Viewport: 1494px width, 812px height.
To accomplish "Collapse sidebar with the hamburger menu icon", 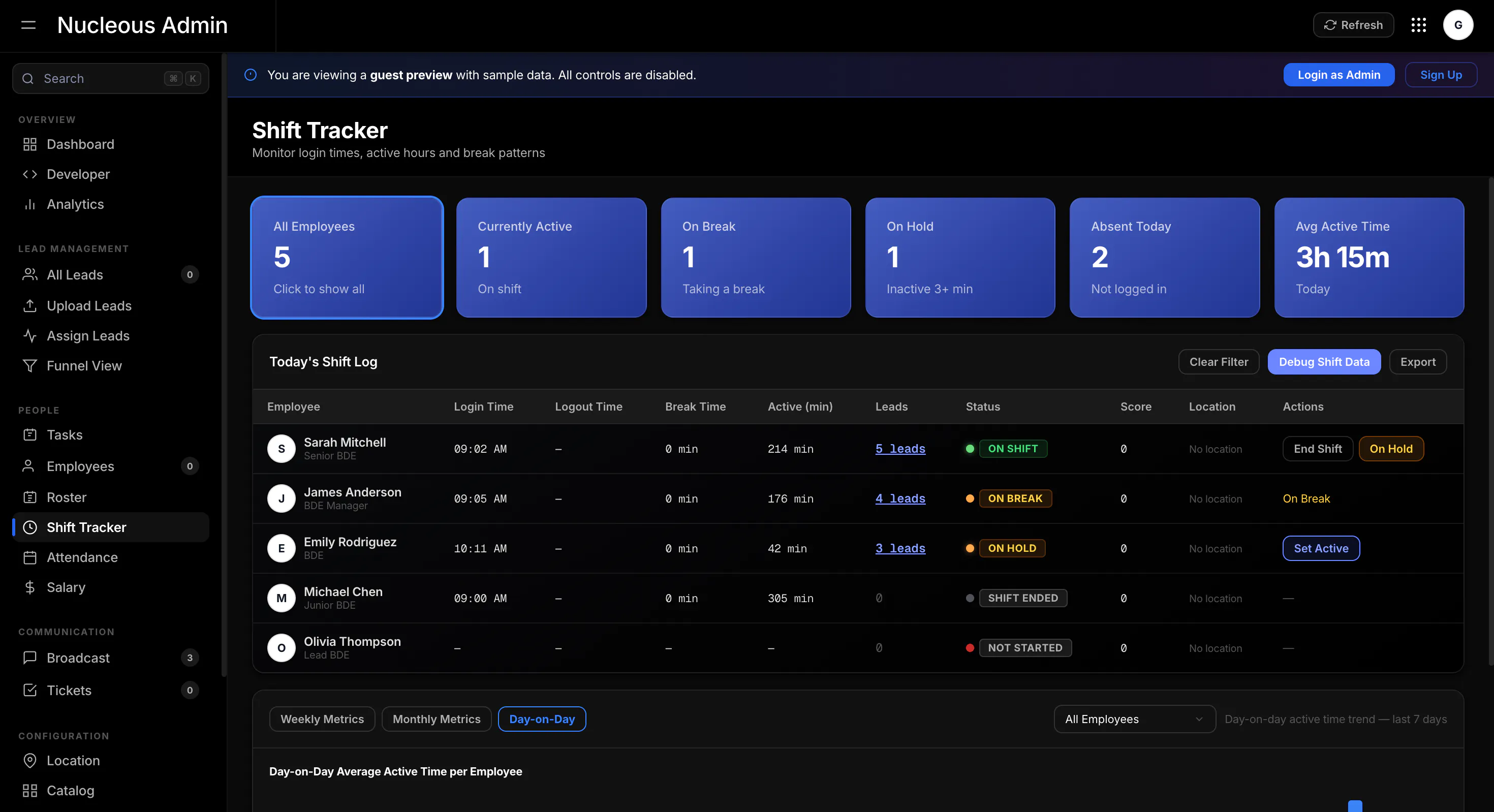I will 28,25.
